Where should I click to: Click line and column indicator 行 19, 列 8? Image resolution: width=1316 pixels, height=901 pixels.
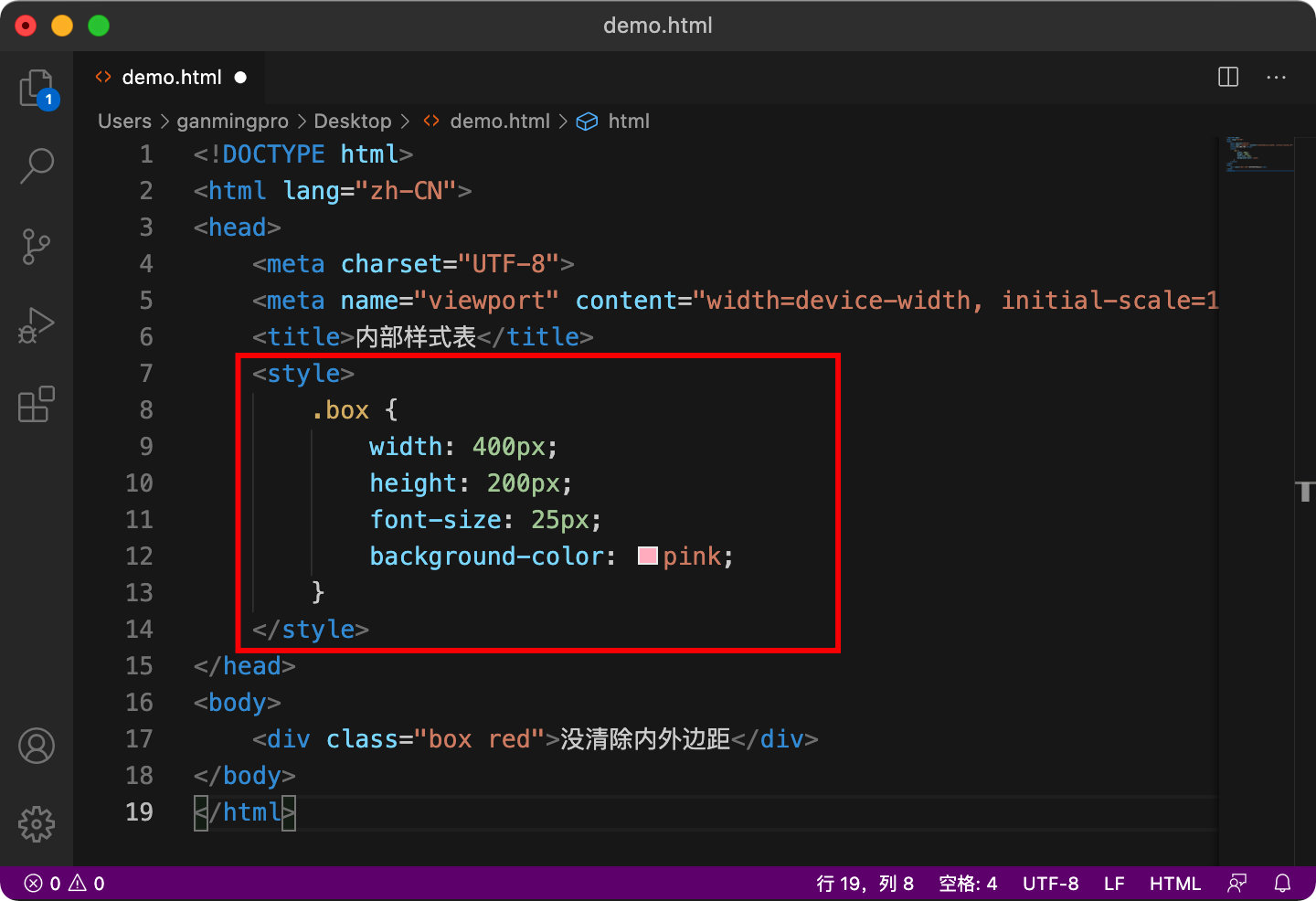pos(865,884)
